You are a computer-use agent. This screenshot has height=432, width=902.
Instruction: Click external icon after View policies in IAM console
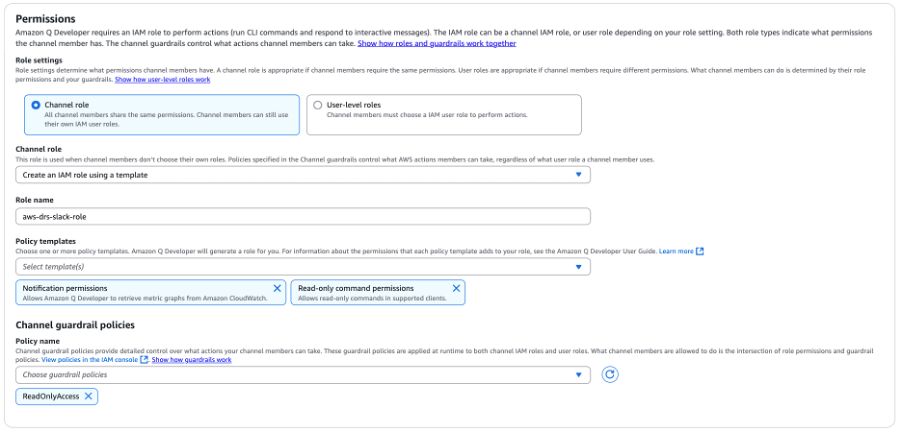(x=144, y=360)
